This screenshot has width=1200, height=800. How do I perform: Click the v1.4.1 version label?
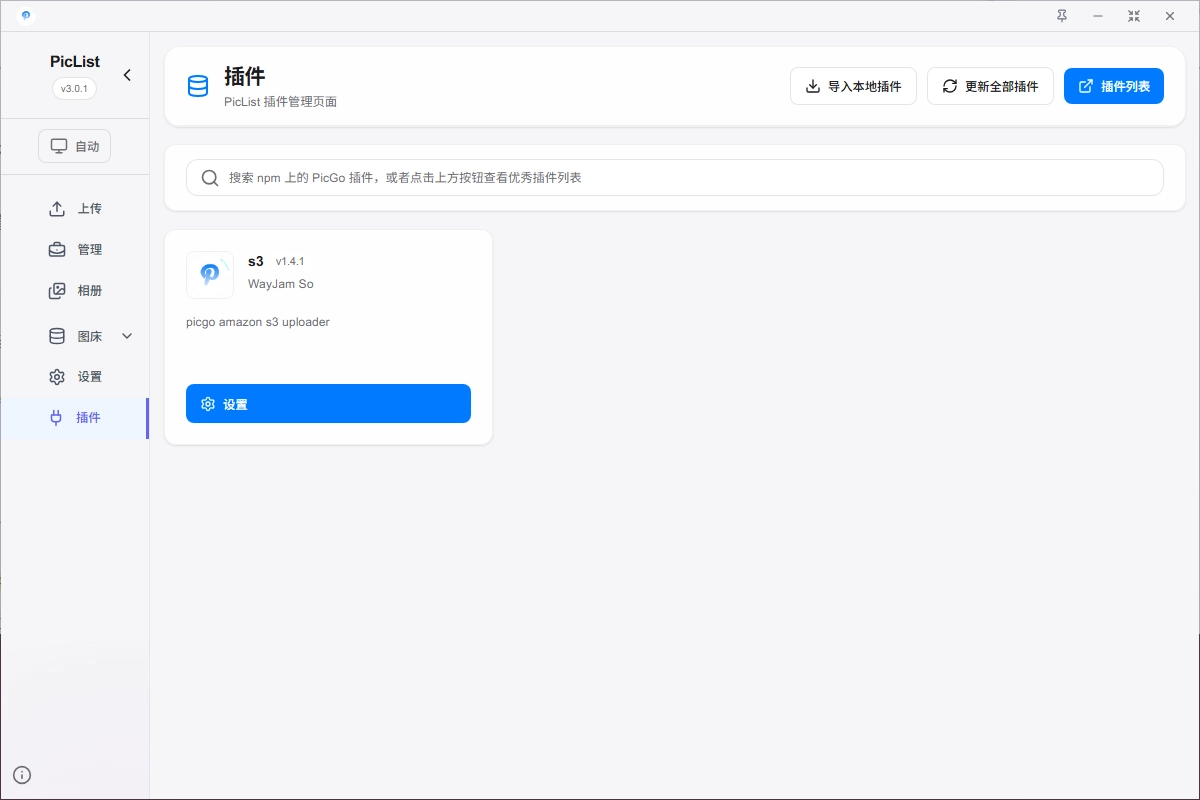point(290,261)
